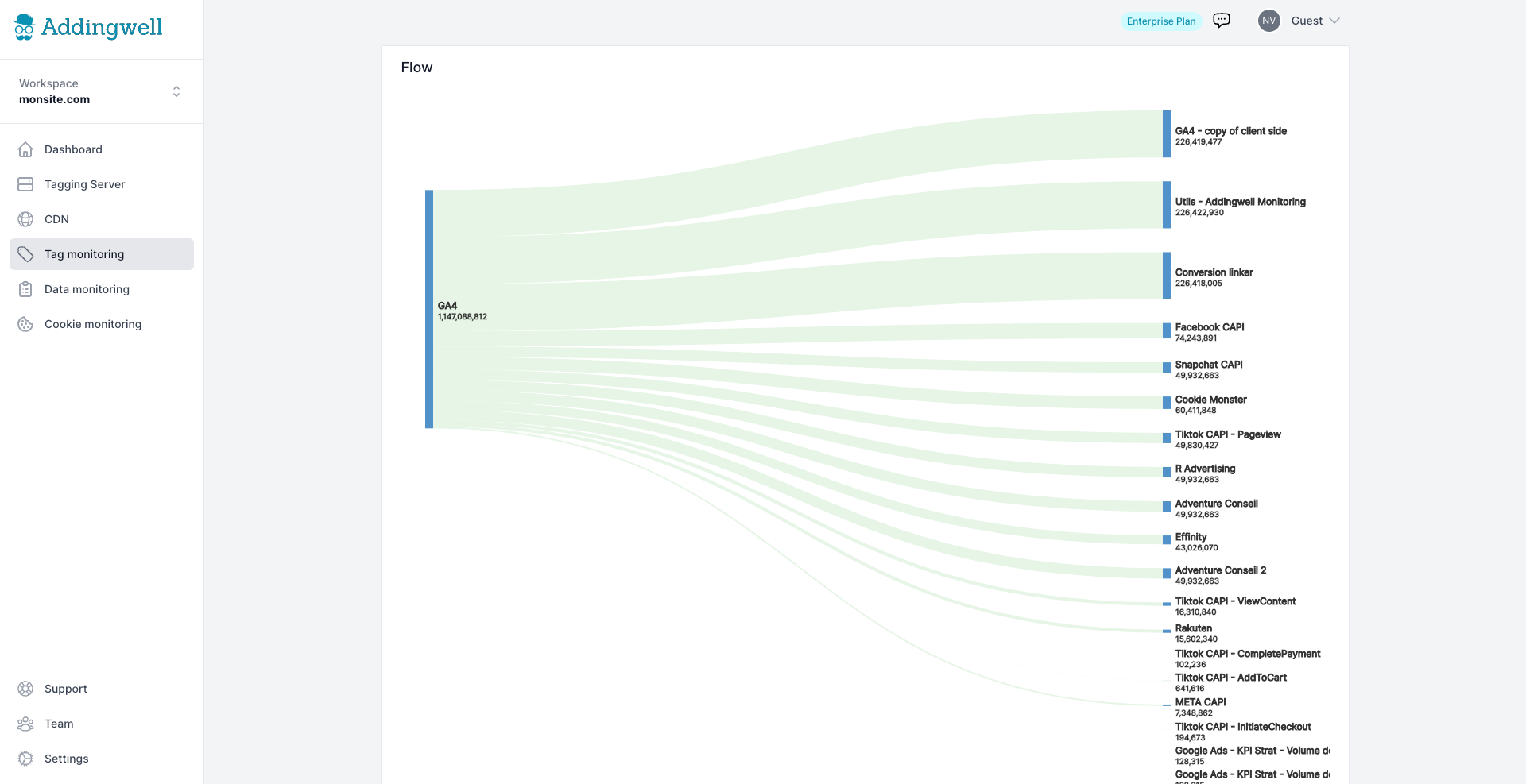Click the Cookie Monster label
This screenshot has width=1526, height=784.
1211,400
